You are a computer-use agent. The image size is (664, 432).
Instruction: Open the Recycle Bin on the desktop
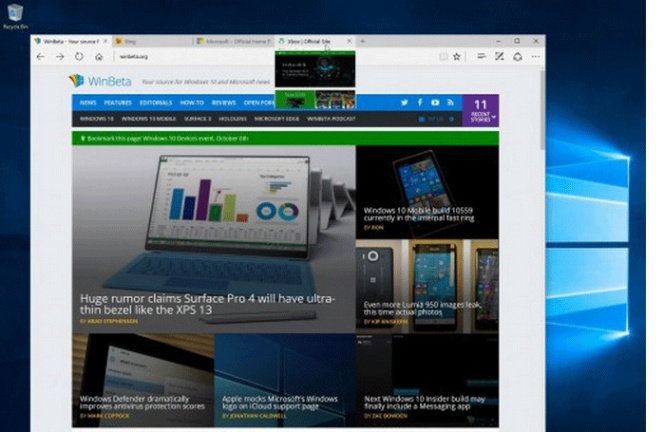[15, 16]
